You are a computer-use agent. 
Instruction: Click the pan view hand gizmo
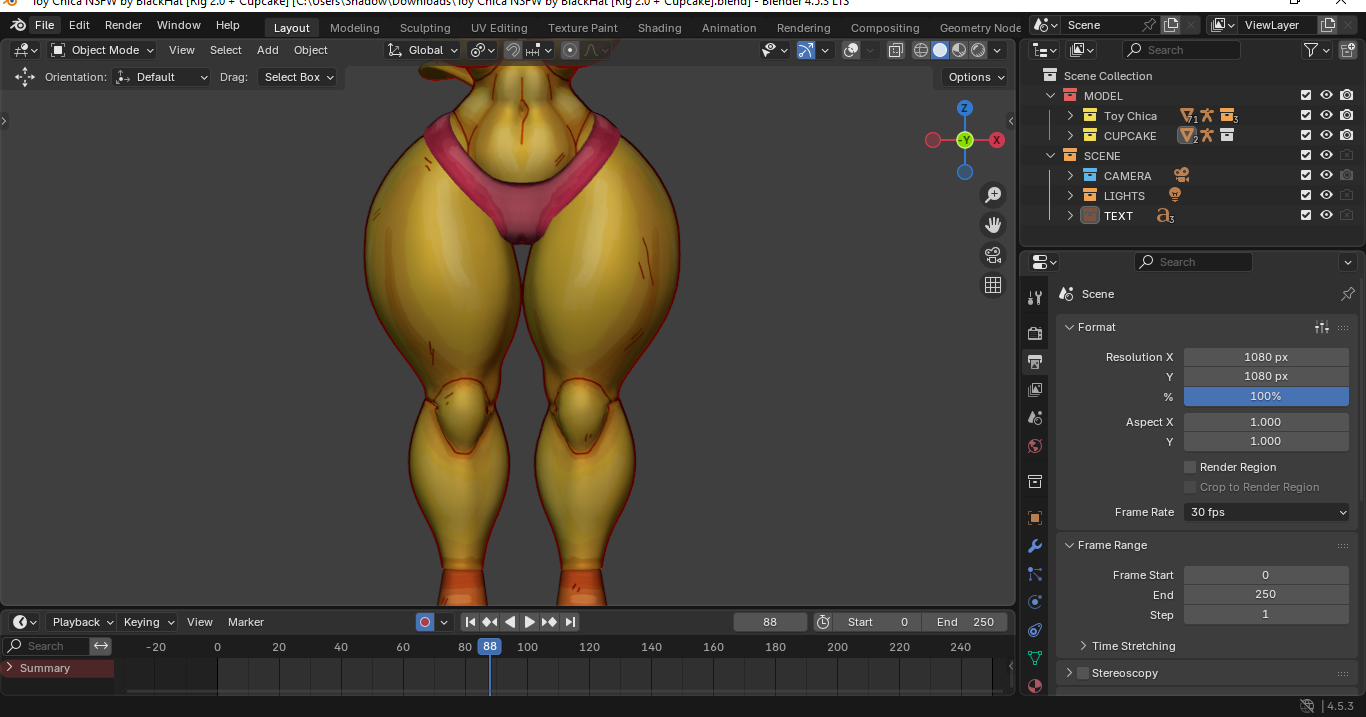click(993, 225)
